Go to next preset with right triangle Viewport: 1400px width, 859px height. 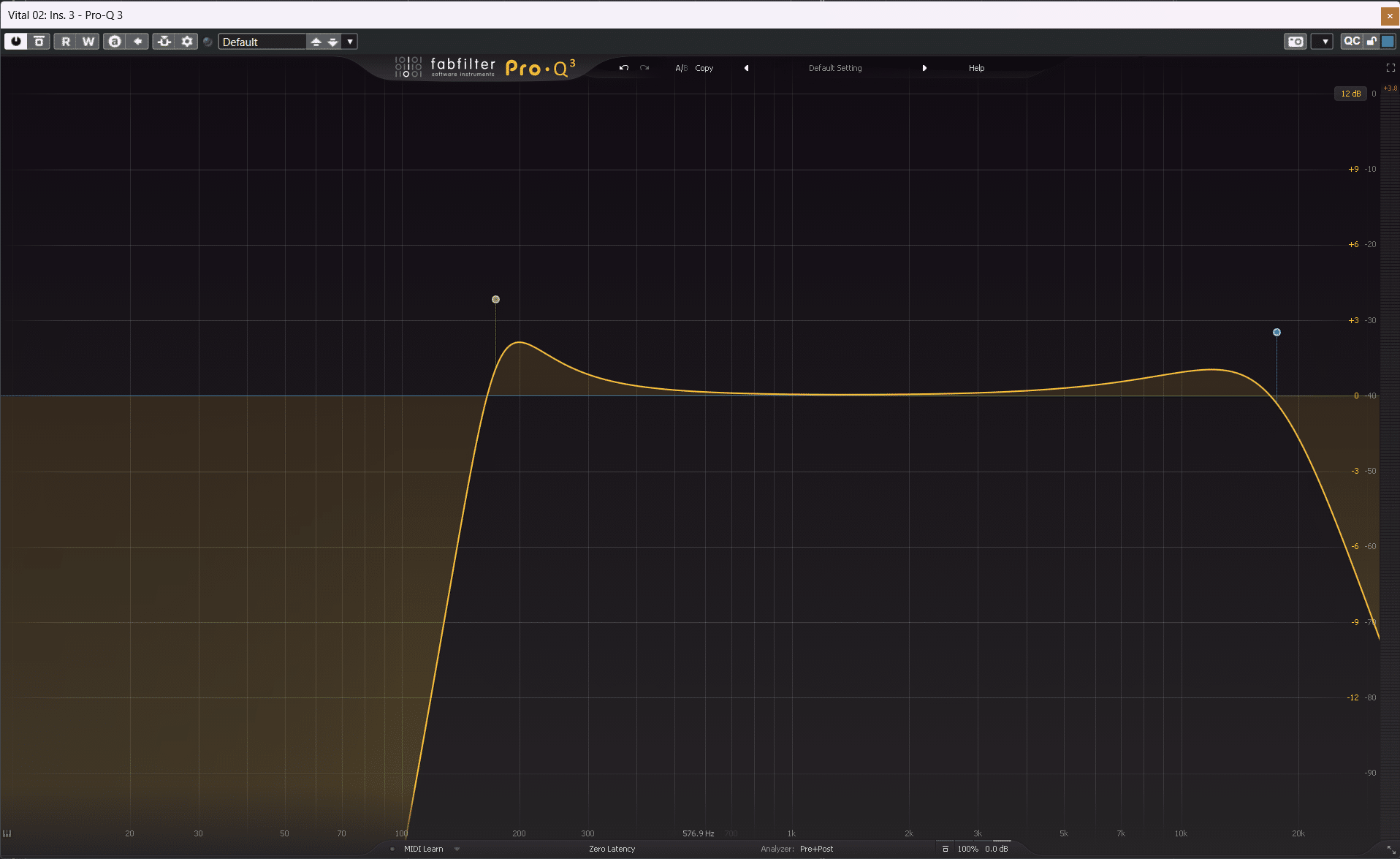[924, 68]
